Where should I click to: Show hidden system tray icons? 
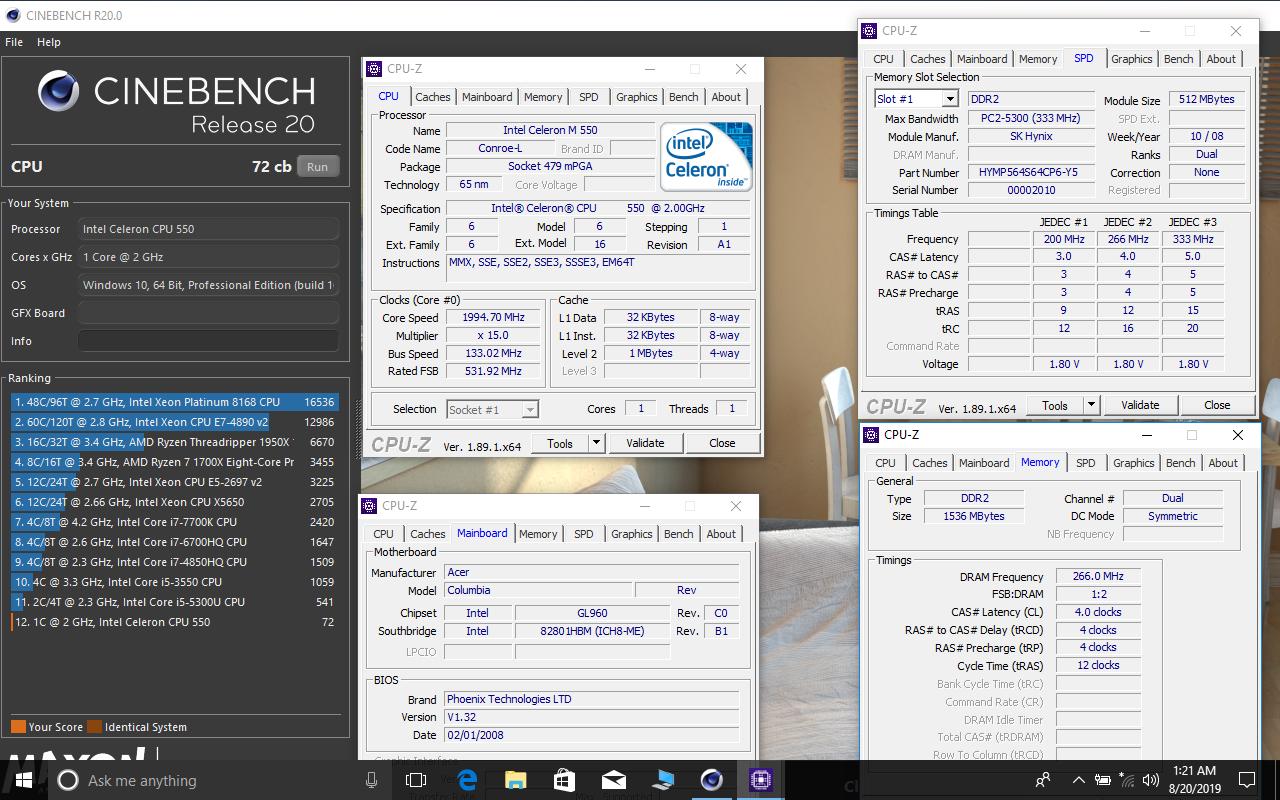(1078, 780)
